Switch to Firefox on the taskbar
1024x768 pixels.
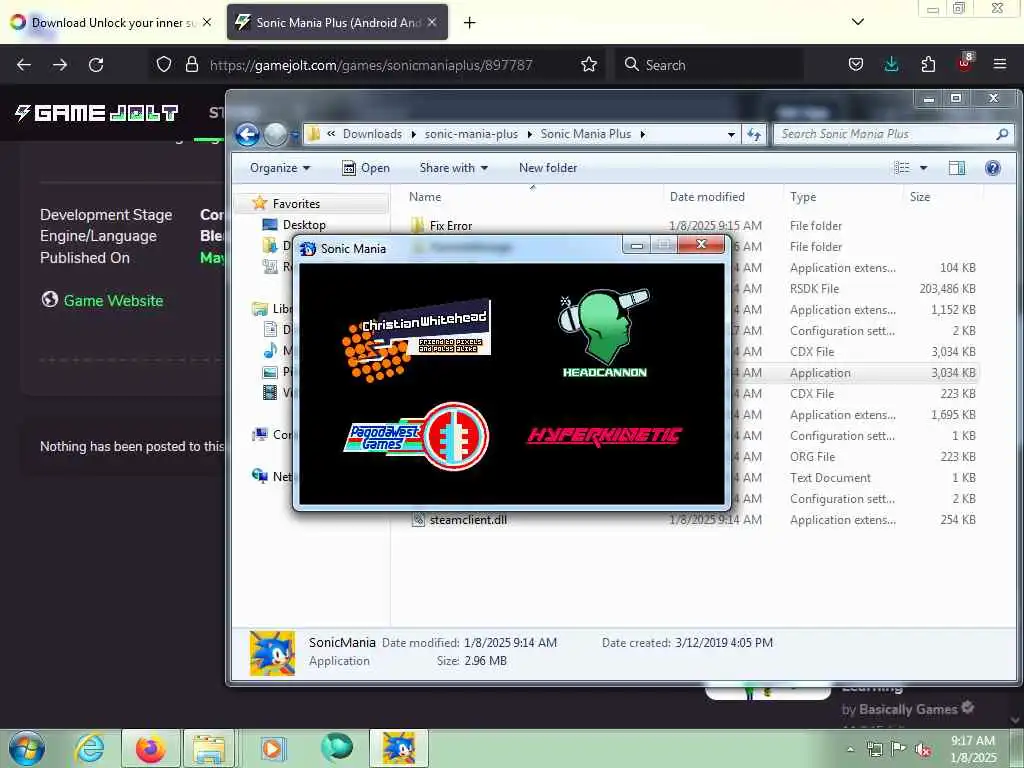(x=150, y=748)
